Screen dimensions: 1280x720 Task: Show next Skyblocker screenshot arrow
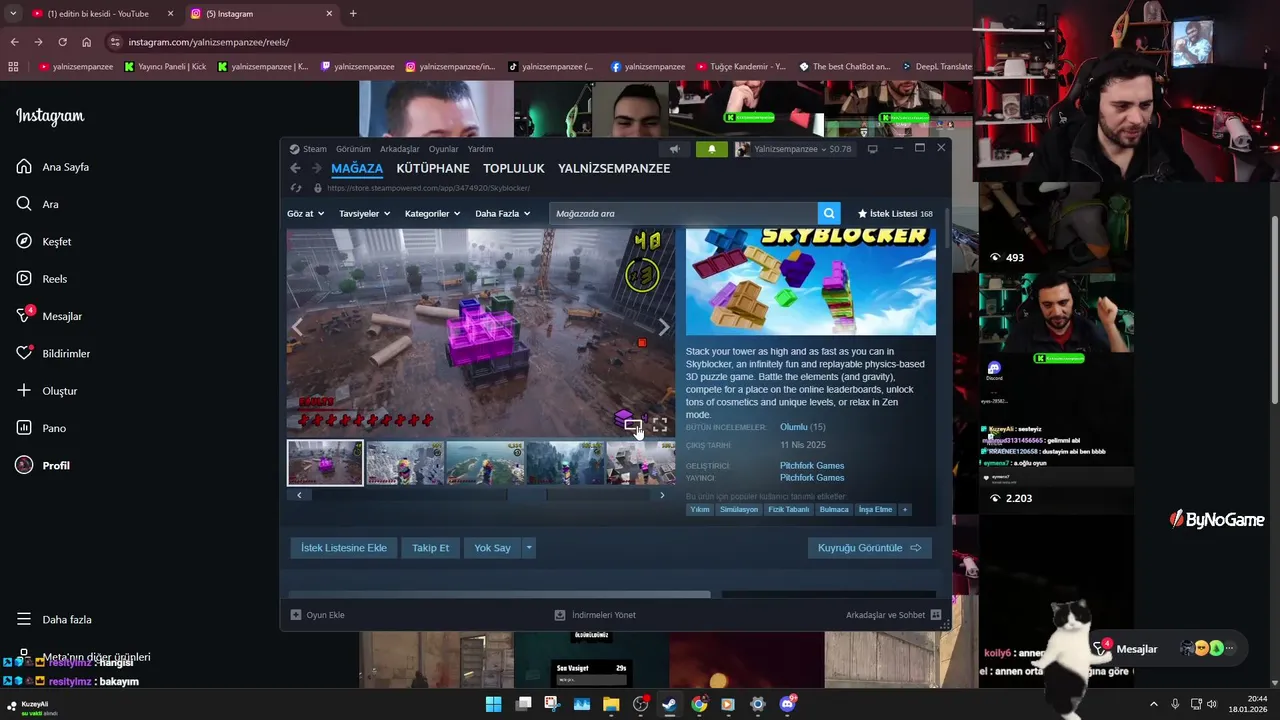663,327
